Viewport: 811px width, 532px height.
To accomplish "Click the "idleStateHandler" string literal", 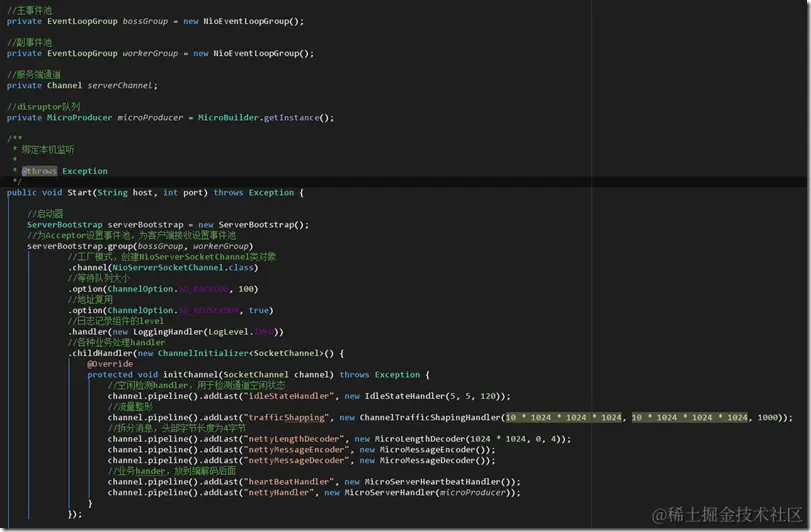I will [x=289, y=396].
